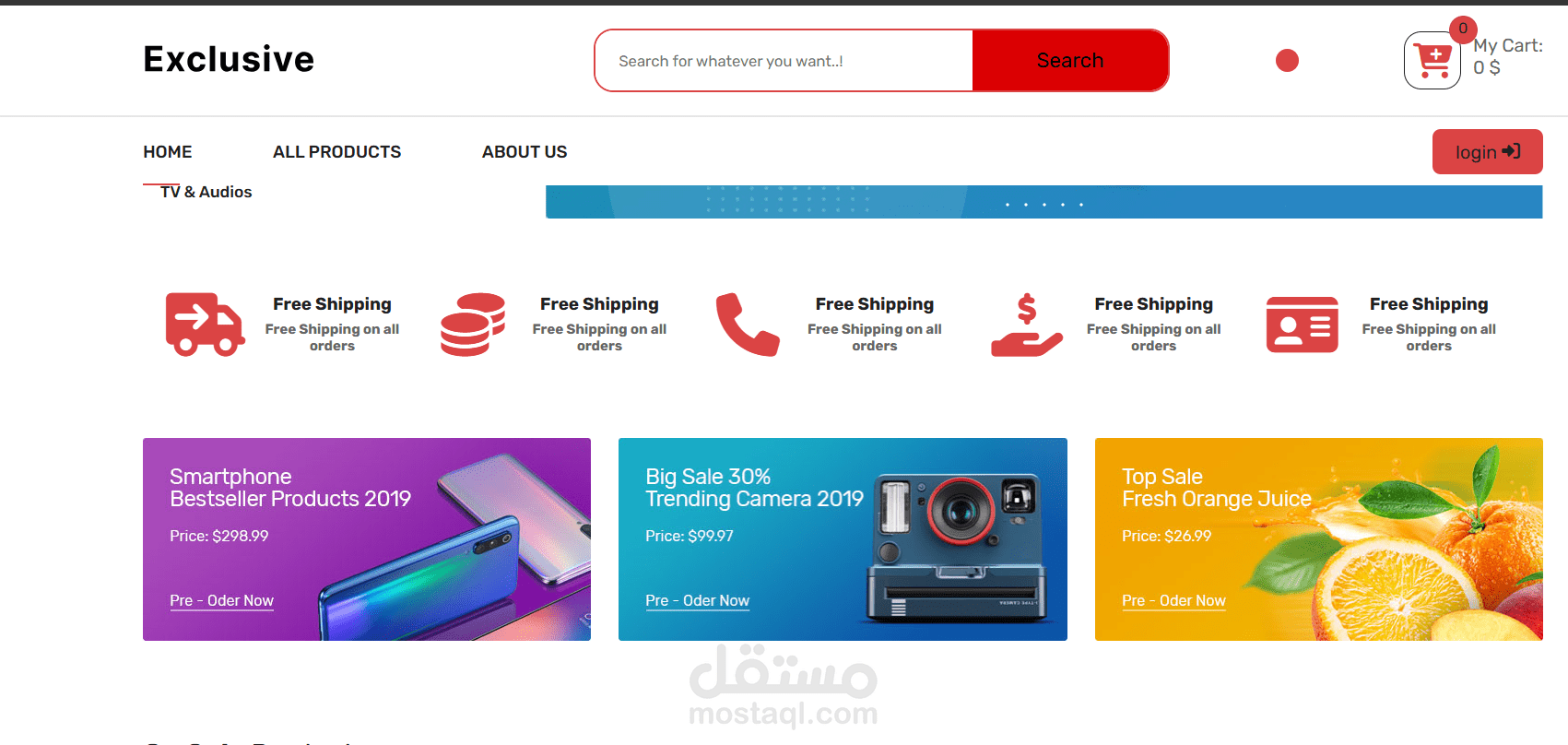
Task: Click the red circle icon beside search
Action: tap(1287, 61)
